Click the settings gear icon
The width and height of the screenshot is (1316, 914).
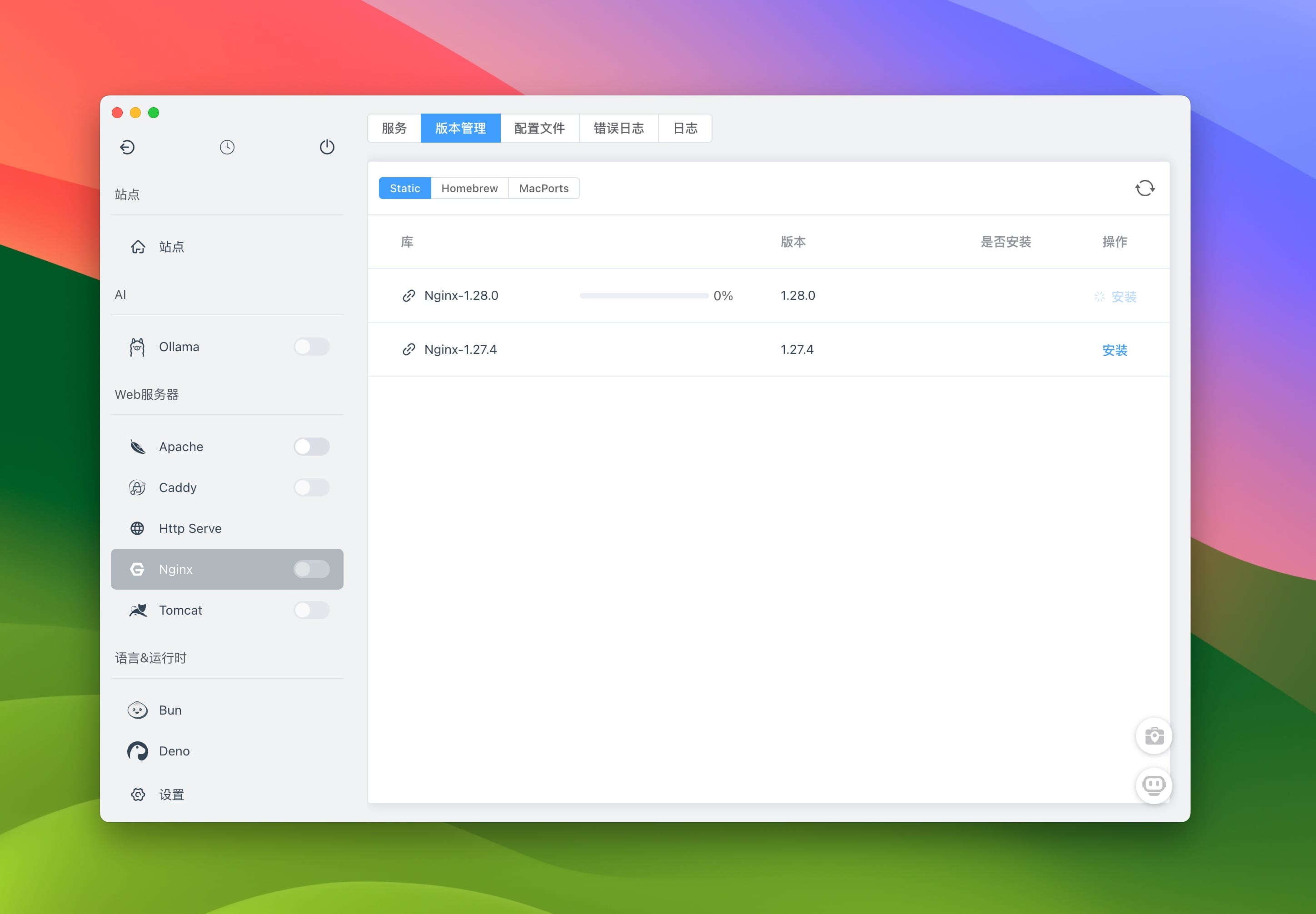(138, 795)
